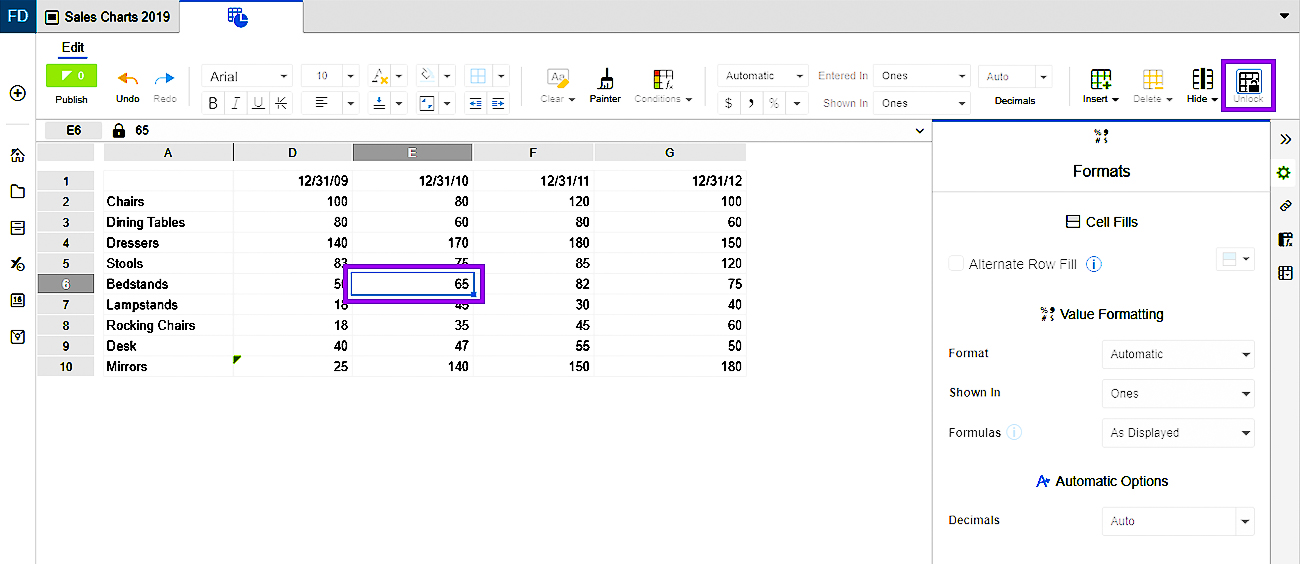The image size is (1300, 564).
Task: Toggle italic formatting
Action: [236, 103]
